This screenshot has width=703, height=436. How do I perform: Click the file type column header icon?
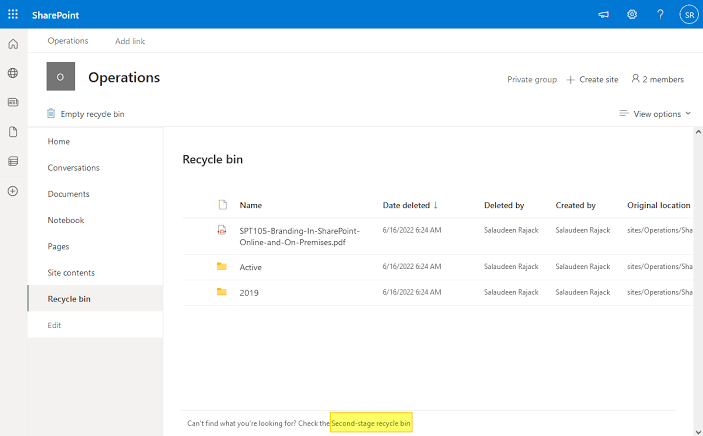(222, 205)
